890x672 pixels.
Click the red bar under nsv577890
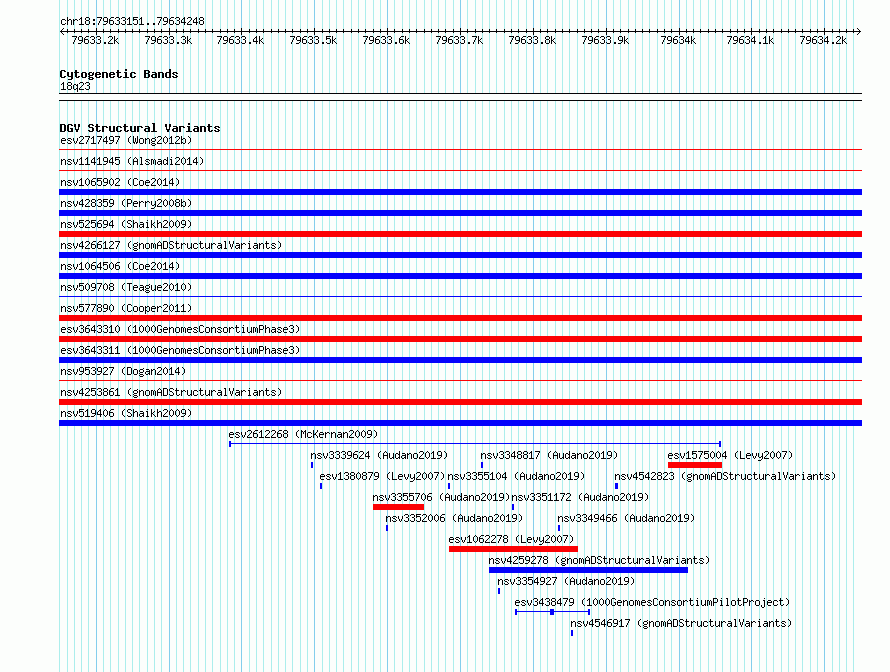coord(460,318)
